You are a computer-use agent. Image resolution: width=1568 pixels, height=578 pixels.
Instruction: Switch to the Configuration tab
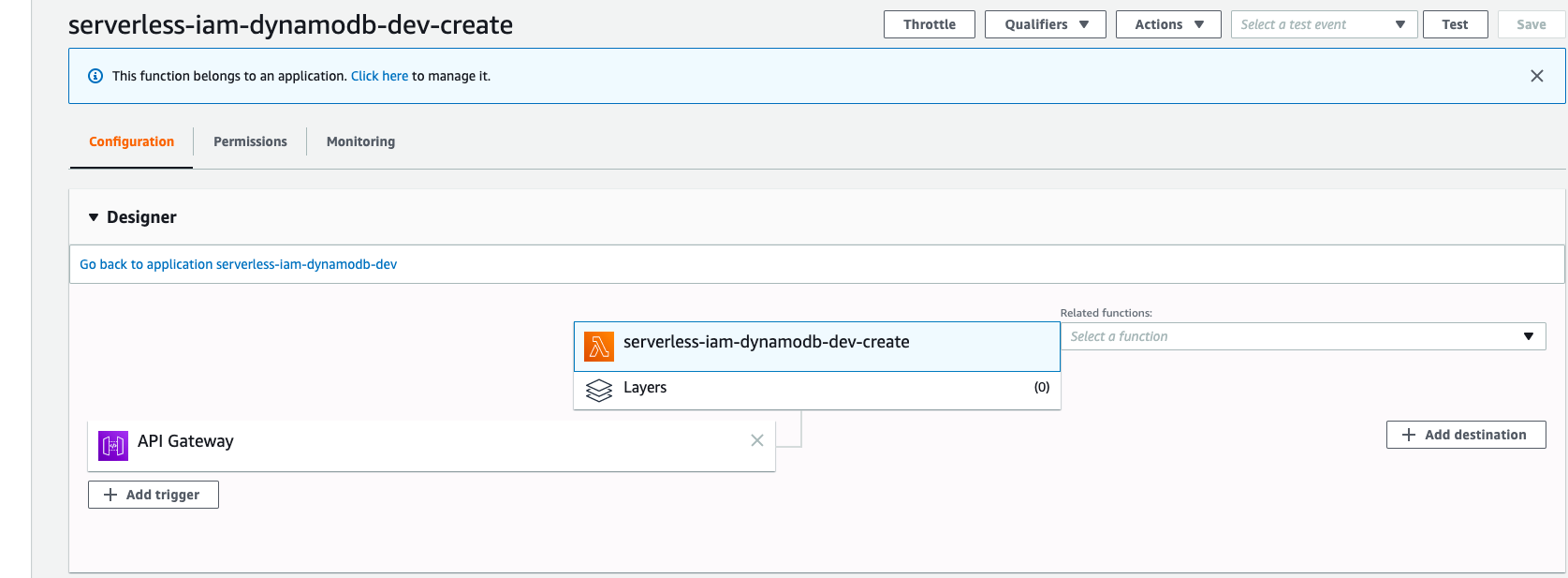(132, 141)
